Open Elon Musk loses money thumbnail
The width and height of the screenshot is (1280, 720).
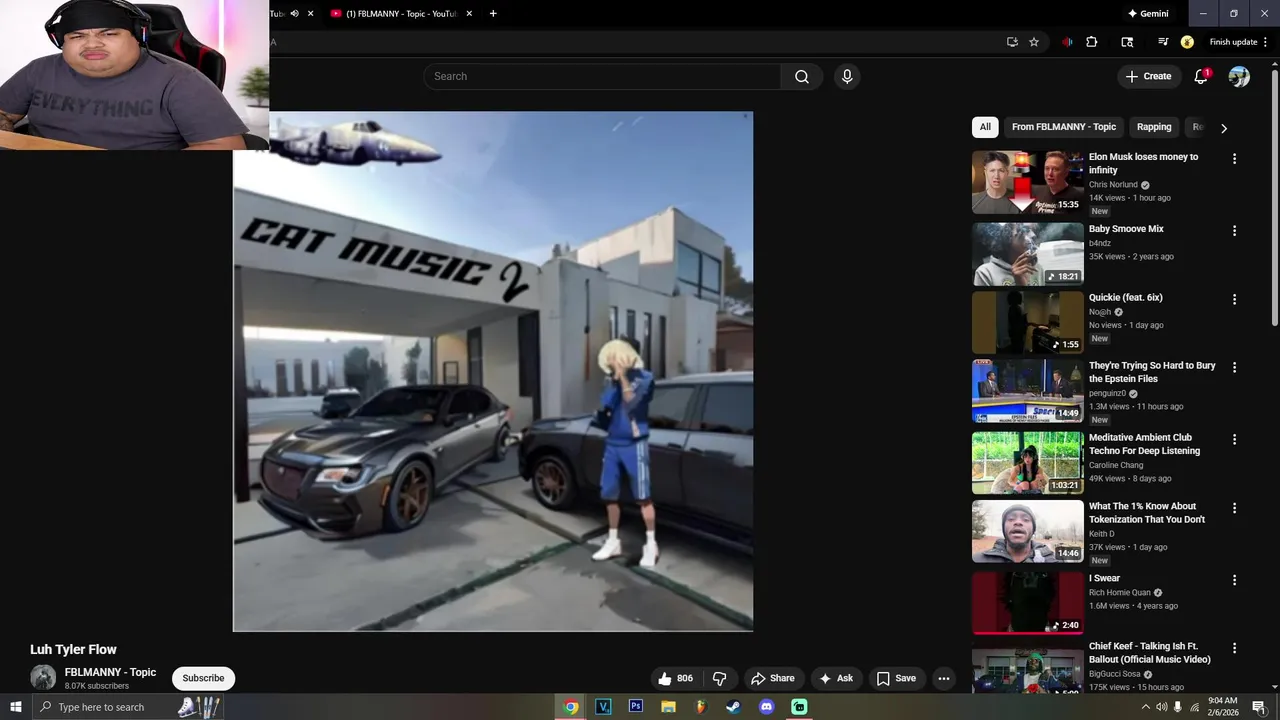point(1028,182)
